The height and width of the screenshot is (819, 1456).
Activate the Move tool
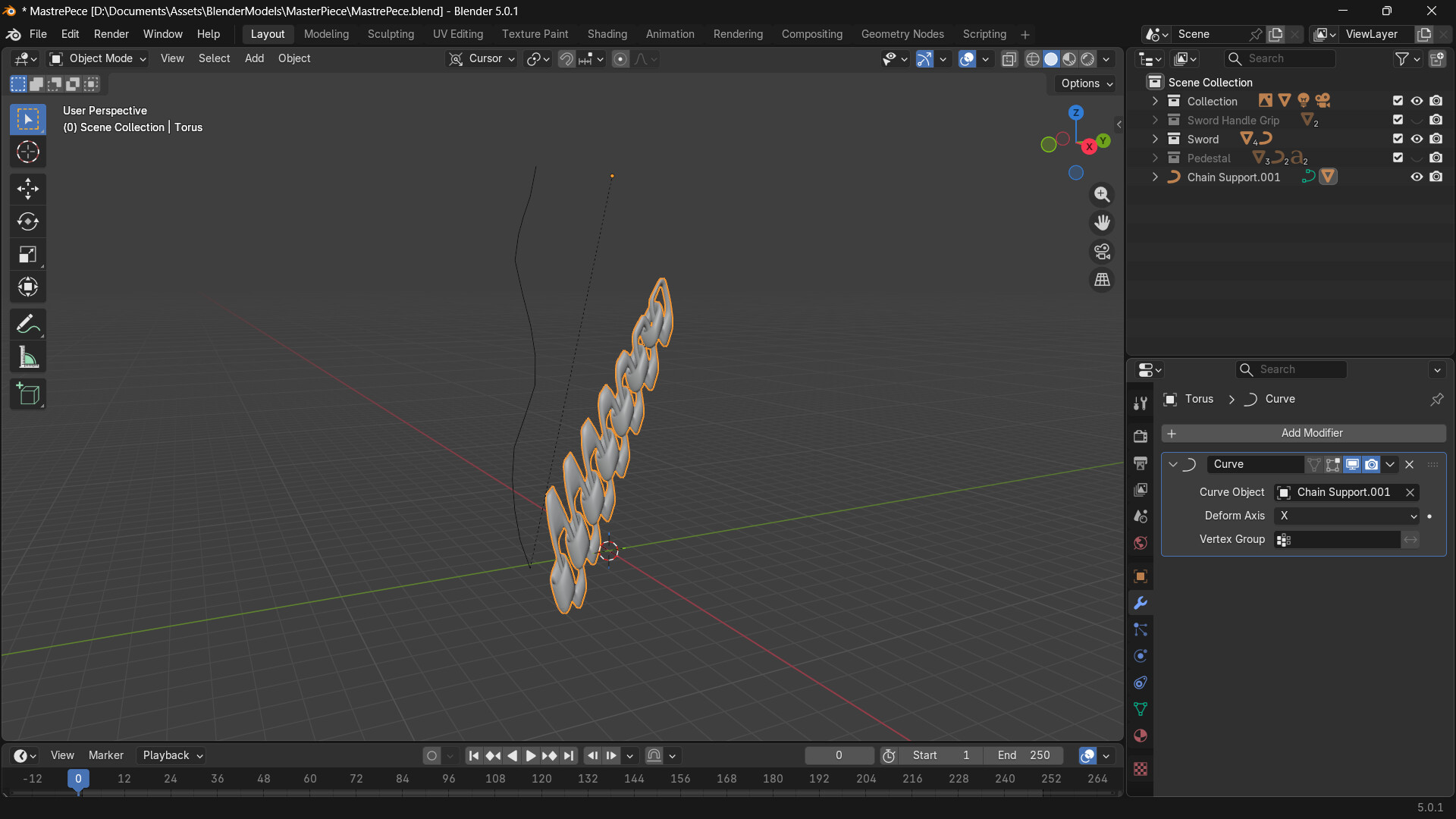[x=28, y=189]
